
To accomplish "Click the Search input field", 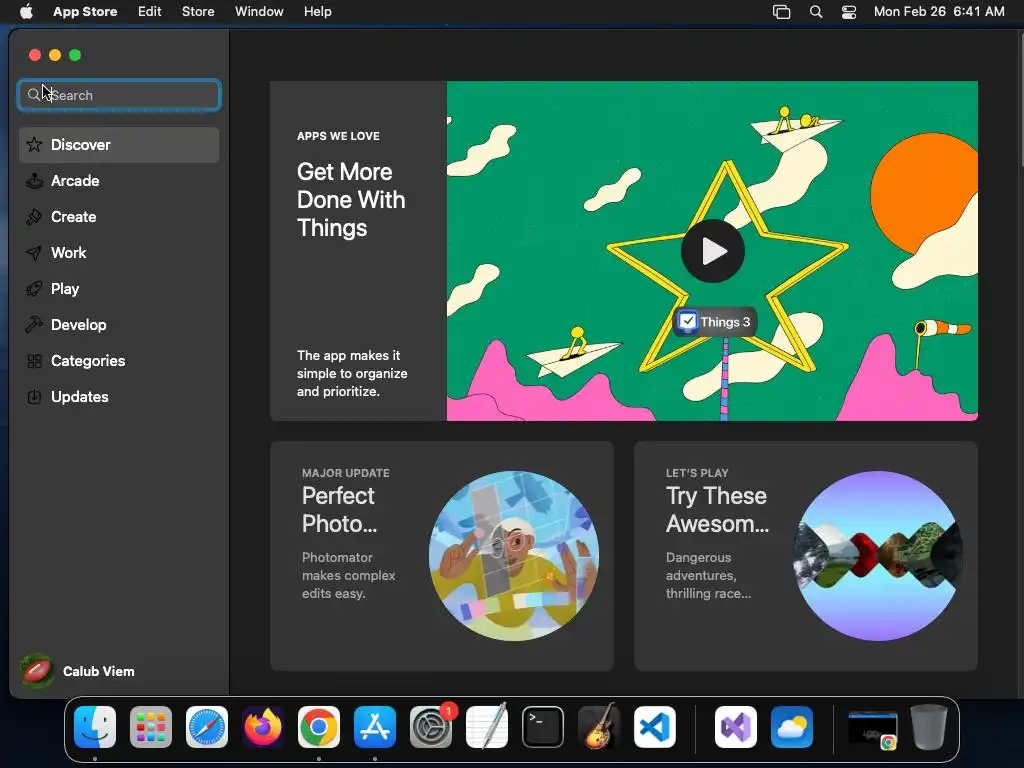I will click(x=119, y=95).
